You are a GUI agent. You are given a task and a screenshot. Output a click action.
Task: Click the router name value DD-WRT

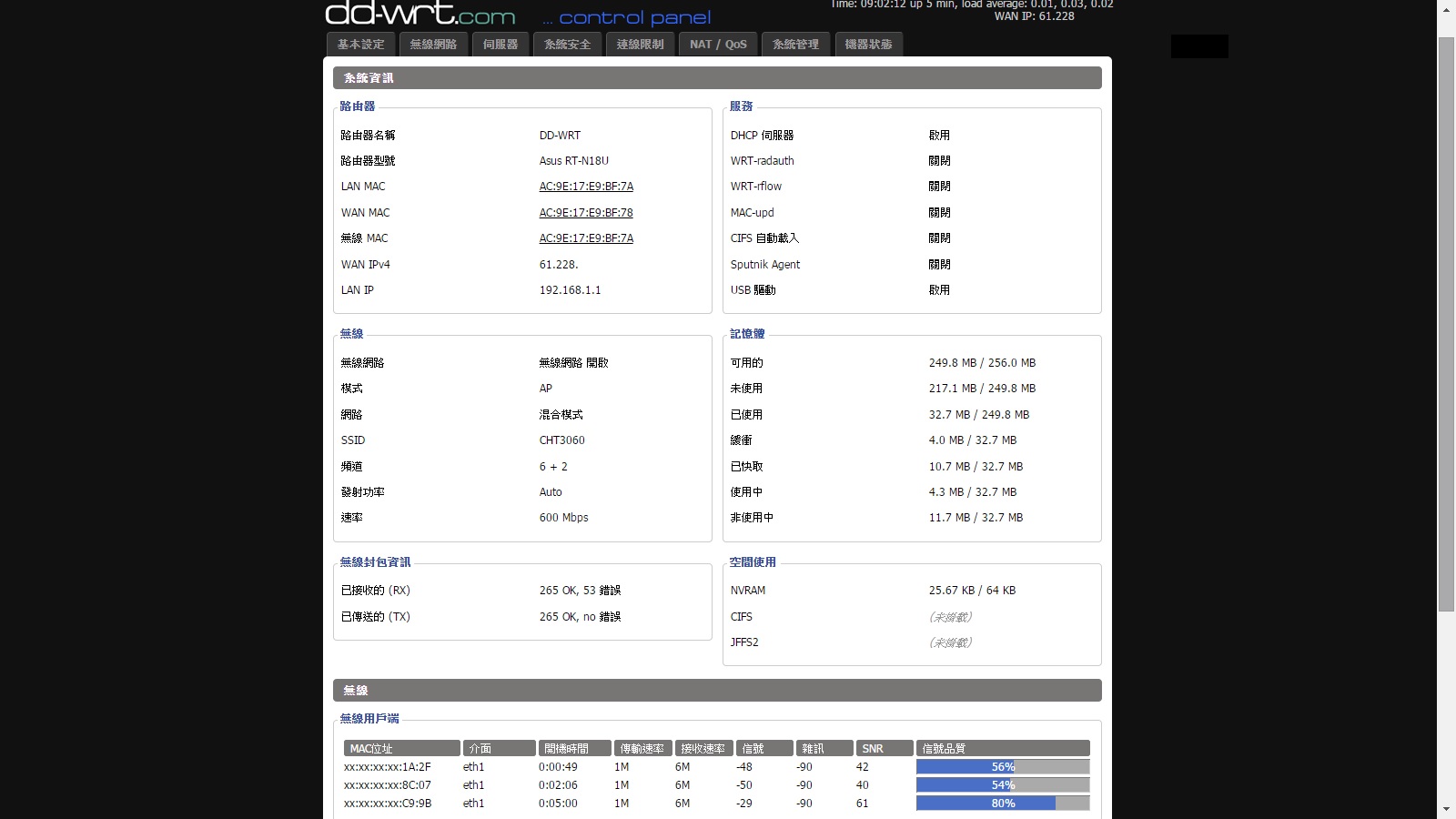click(560, 136)
